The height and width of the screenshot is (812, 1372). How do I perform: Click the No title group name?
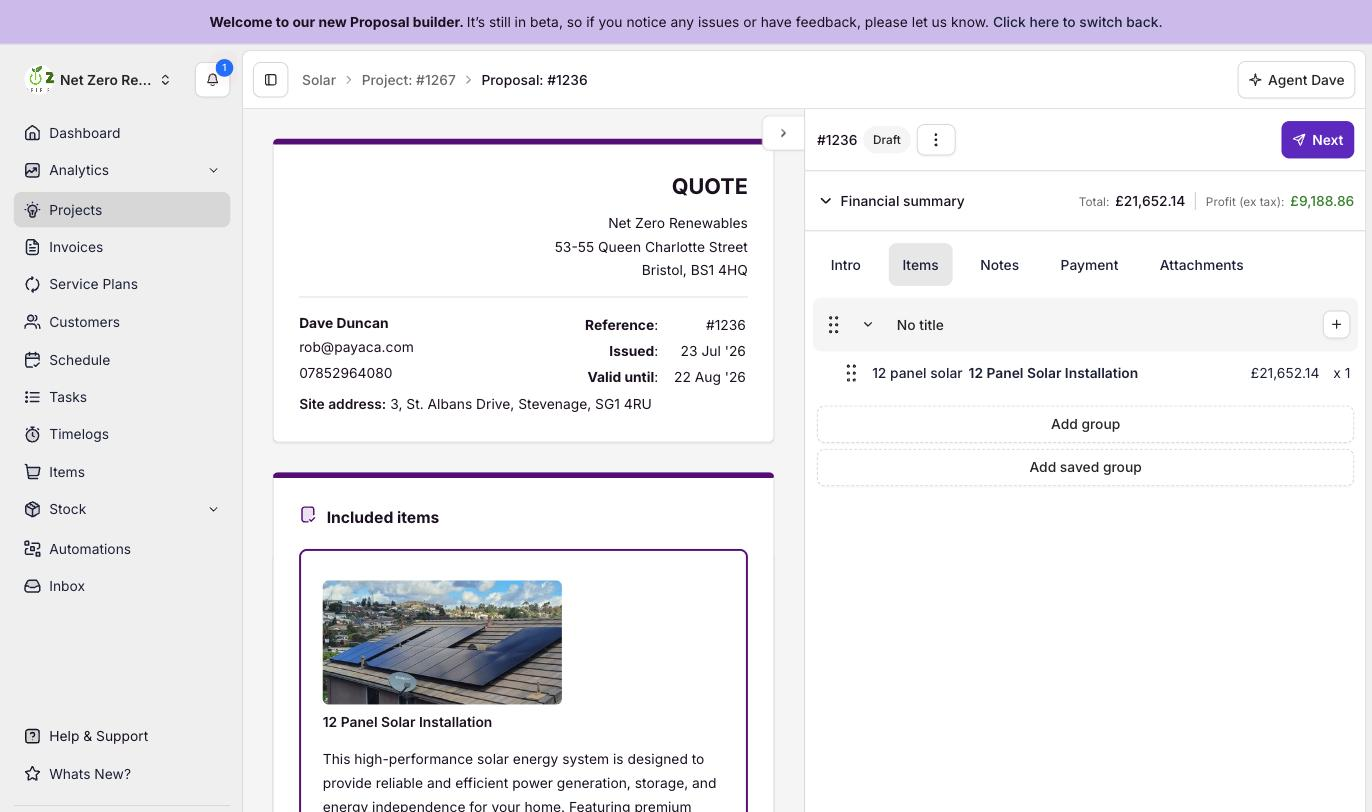(920, 325)
